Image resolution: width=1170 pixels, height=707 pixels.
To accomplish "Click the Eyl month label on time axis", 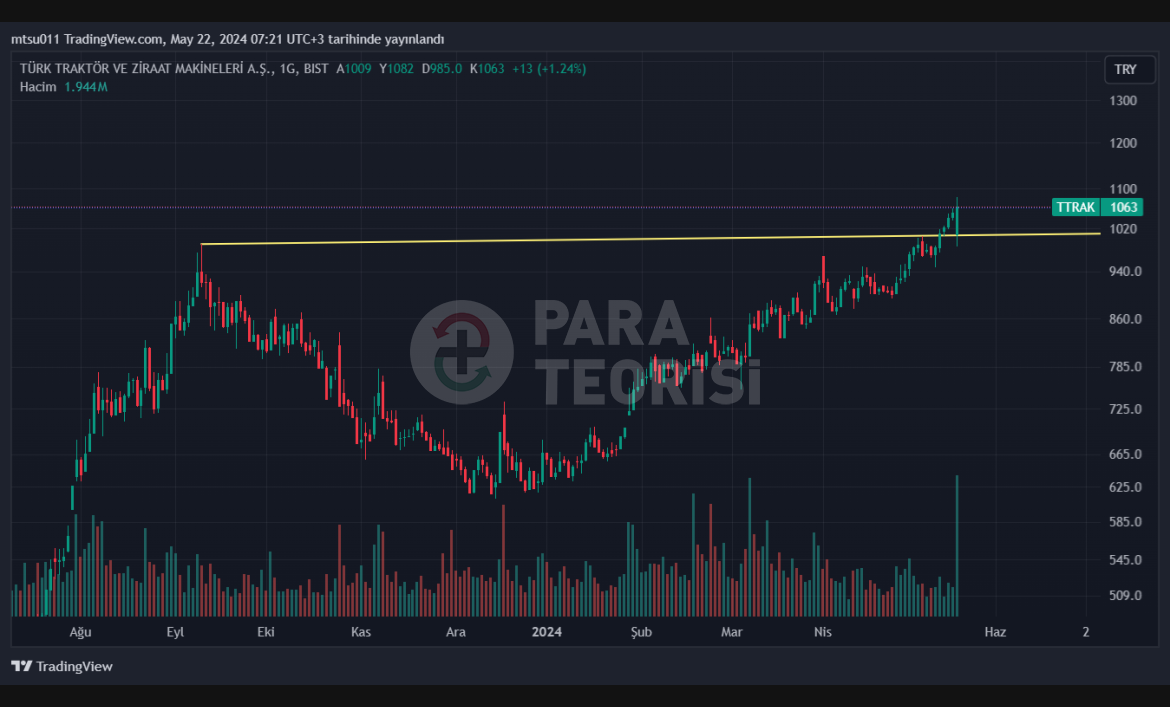I will pyautogui.click(x=175, y=632).
